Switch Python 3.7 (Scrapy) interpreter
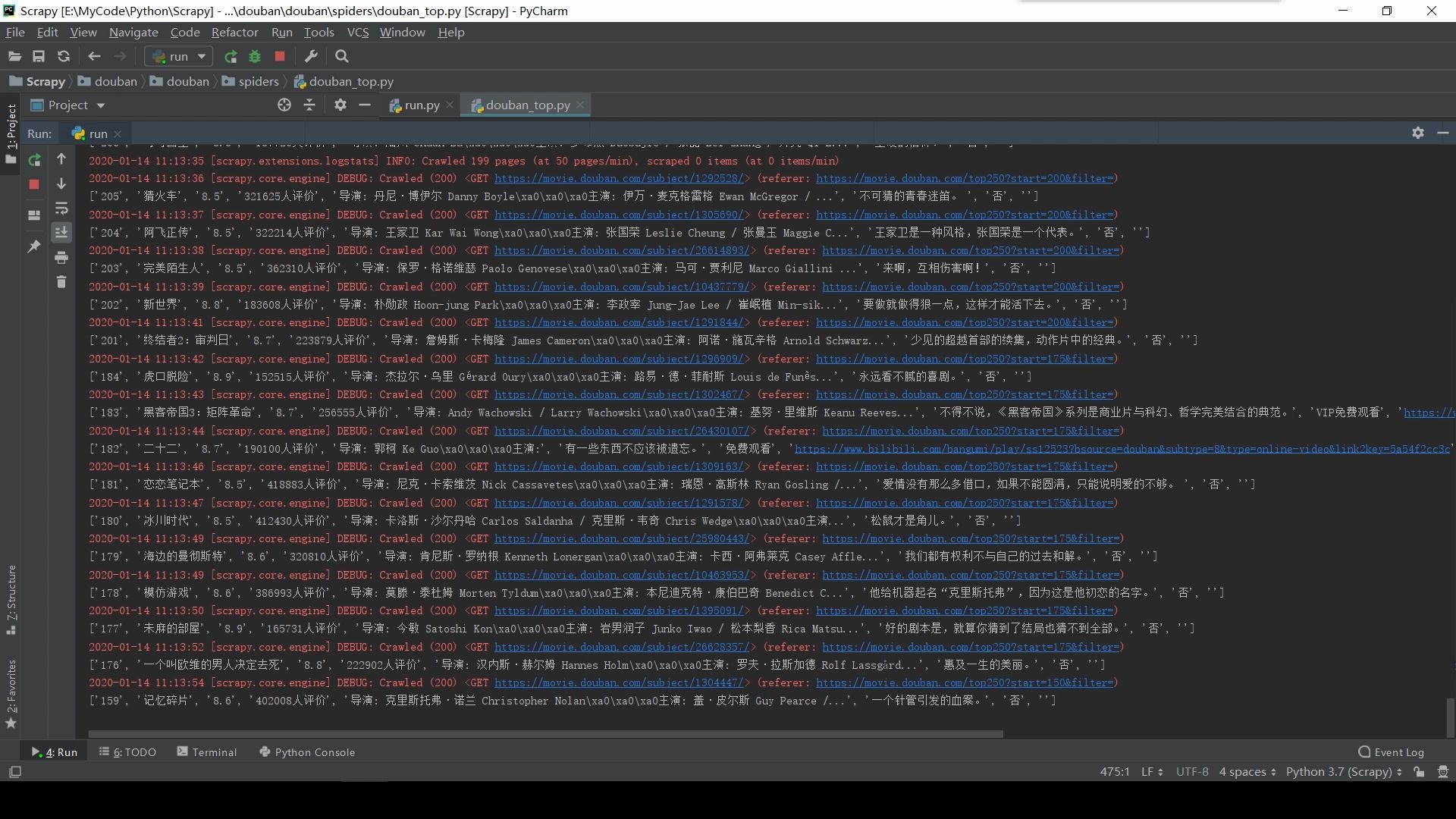 1344,772
